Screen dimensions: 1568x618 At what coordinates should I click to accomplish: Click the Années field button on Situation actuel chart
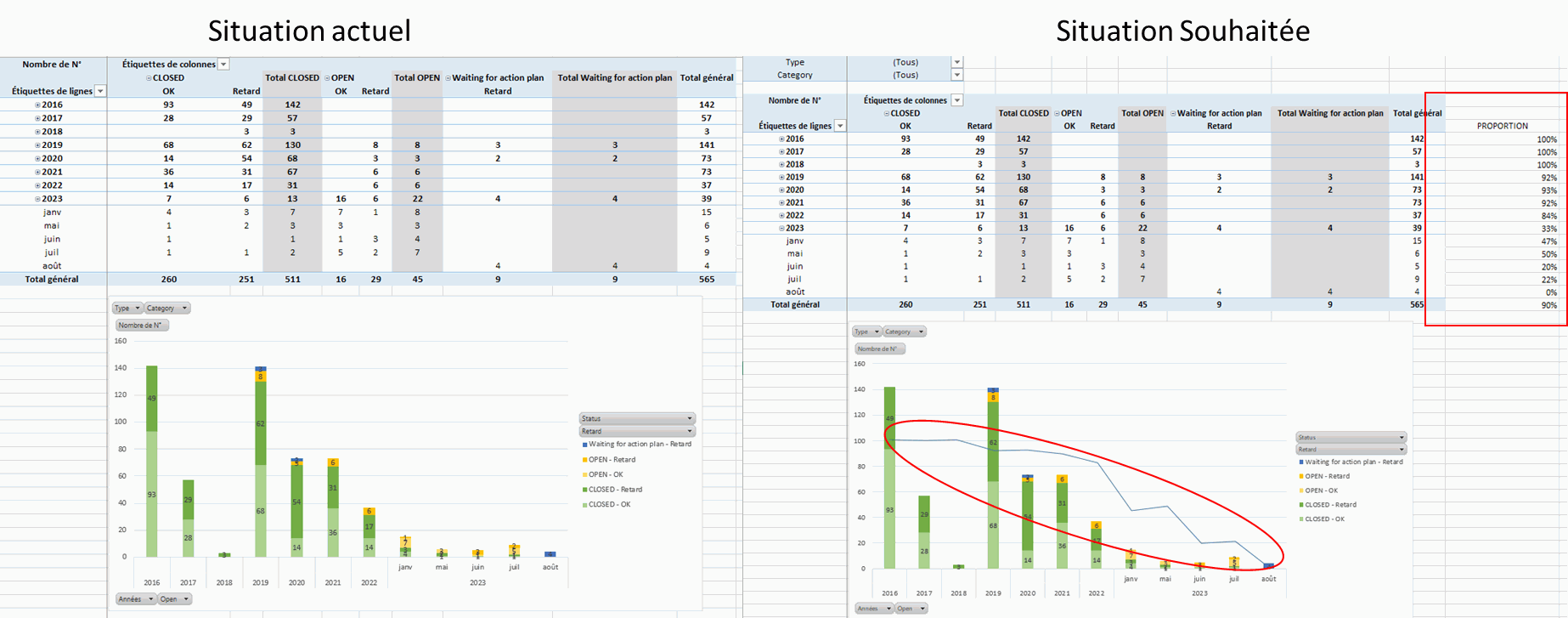tap(136, 599)
